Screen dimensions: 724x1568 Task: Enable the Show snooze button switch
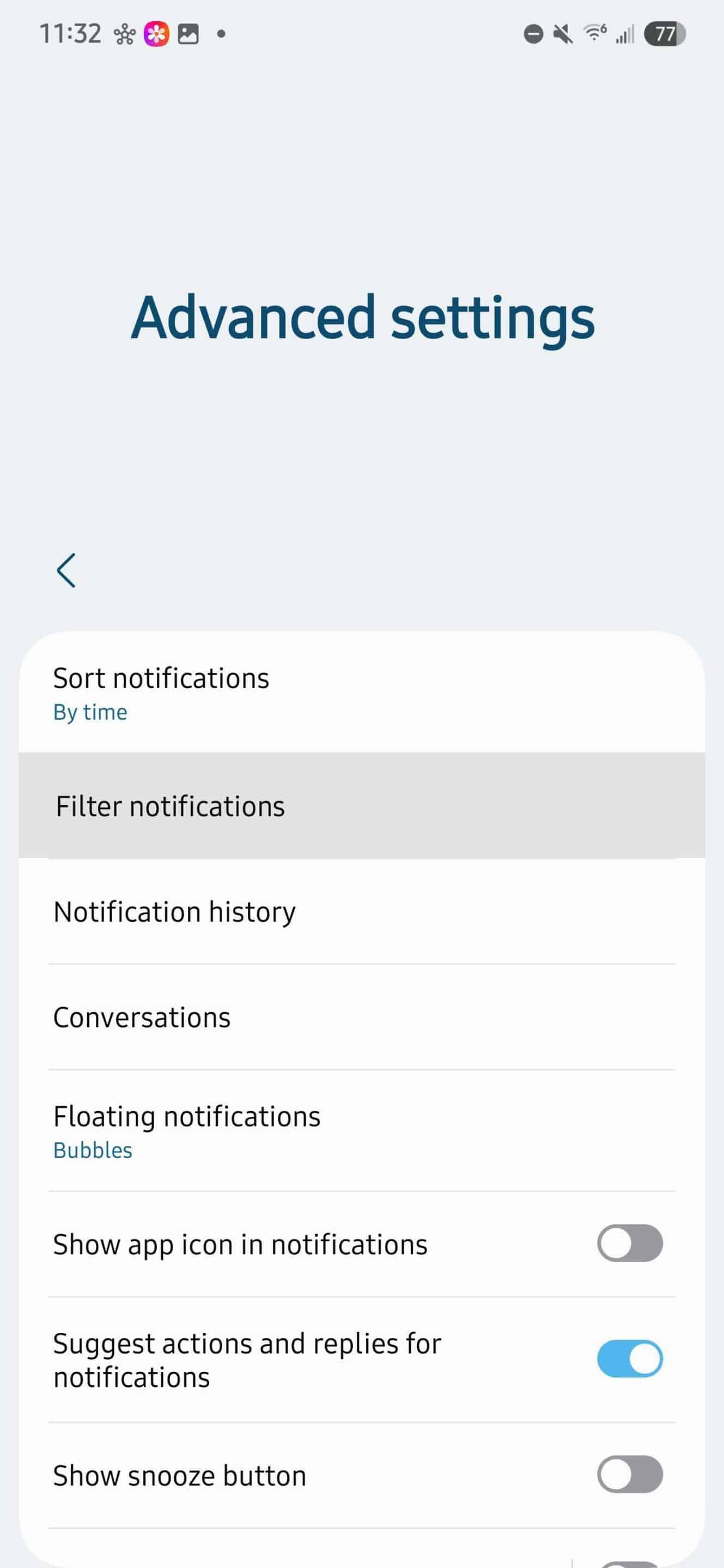(630, 1474)
